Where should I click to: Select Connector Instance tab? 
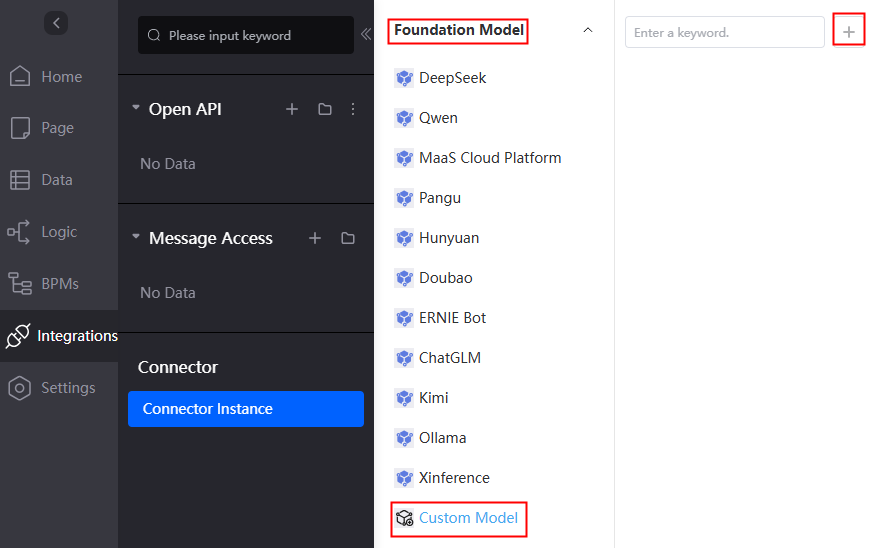[x=246, y=409]
